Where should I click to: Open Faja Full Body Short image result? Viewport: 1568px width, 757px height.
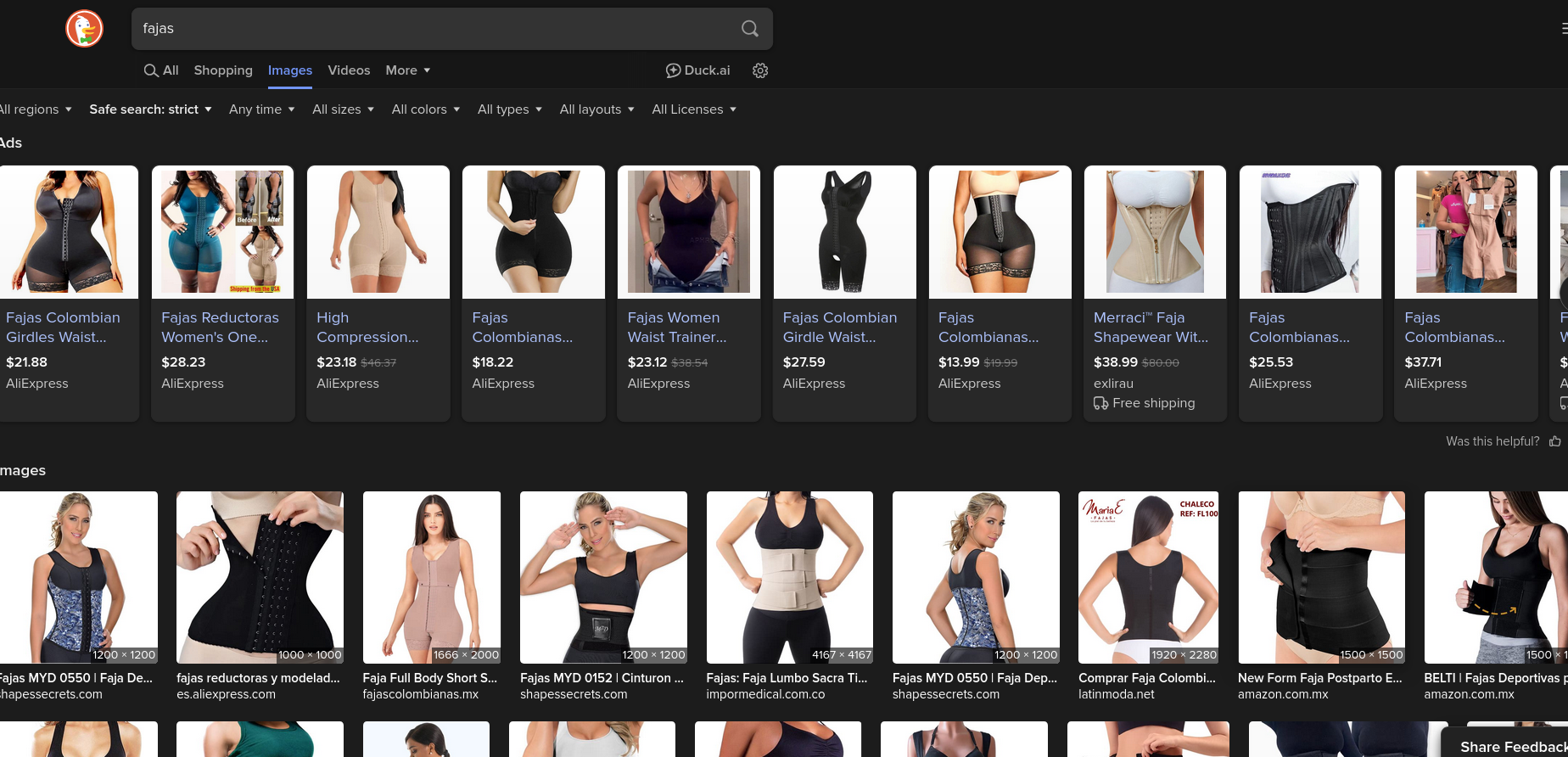(432, 577)
